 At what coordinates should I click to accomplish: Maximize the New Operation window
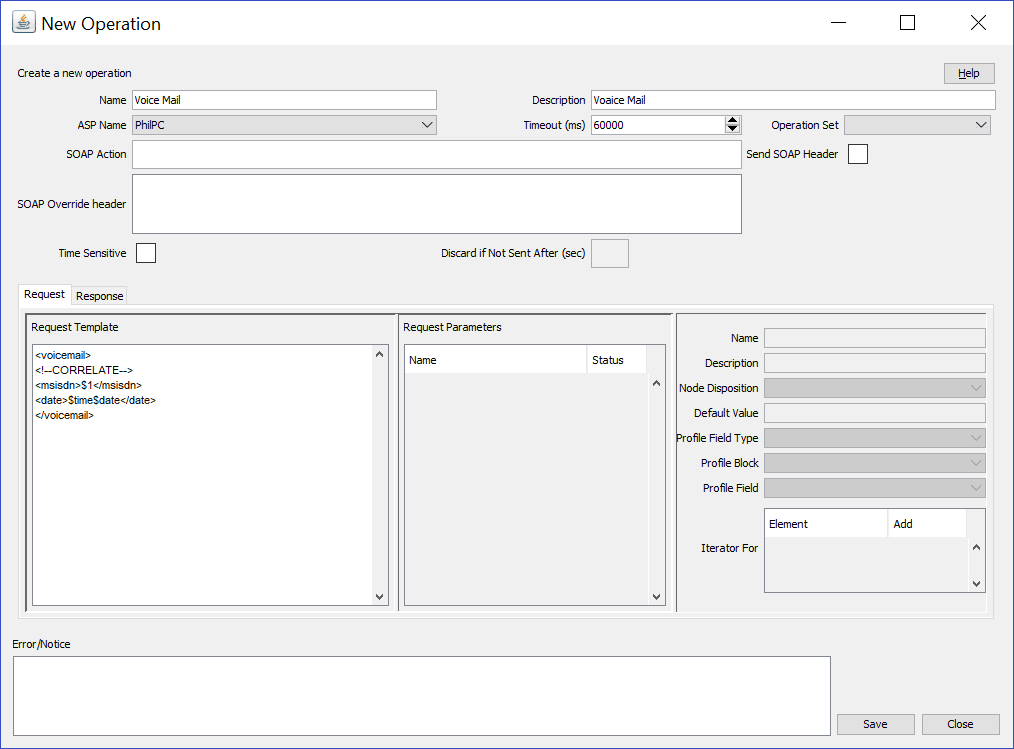tap(907, 23)
